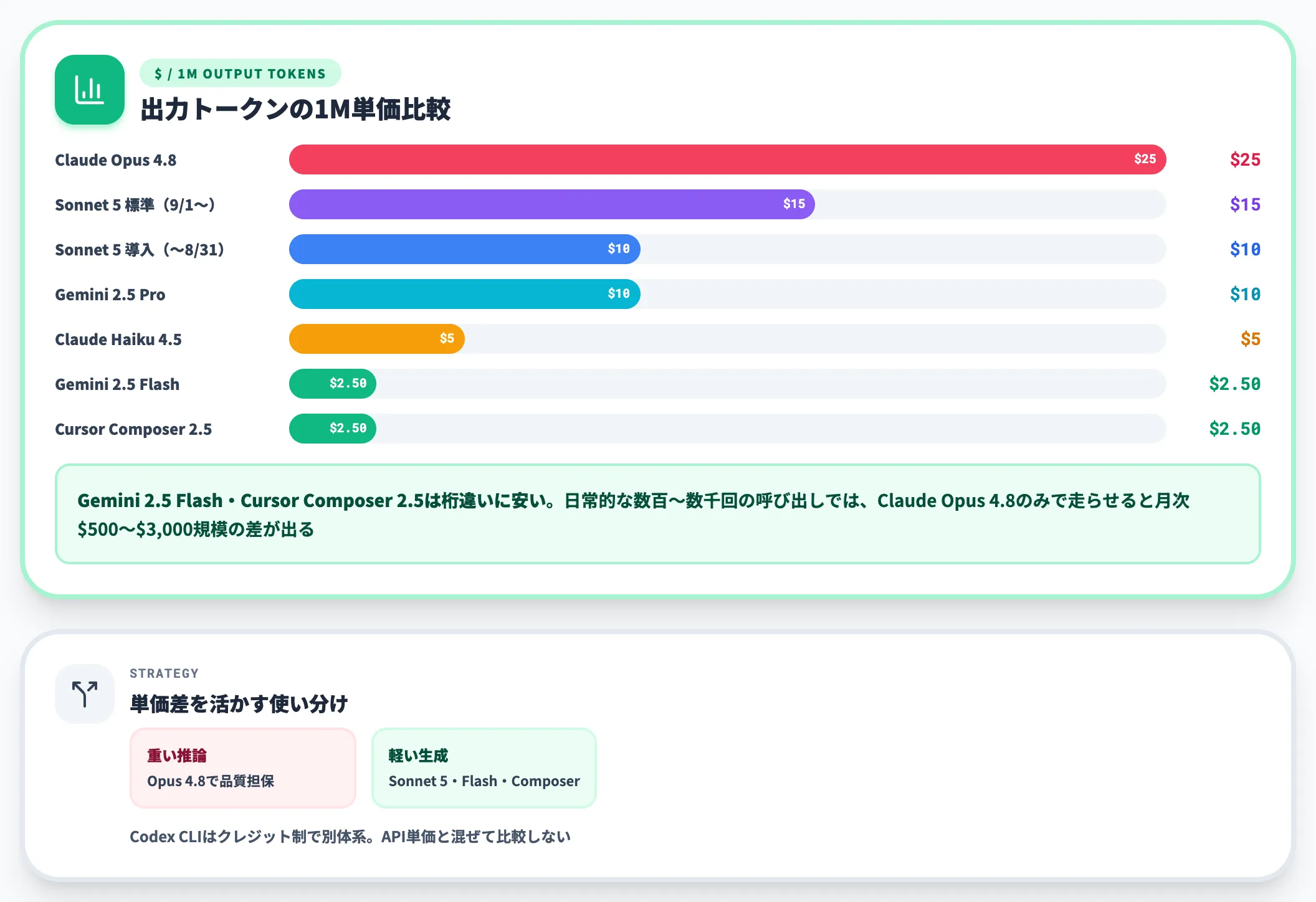Click the green bar chart icon
Viewport: 1316px width, 902px height.
click(x=90, y=90)
